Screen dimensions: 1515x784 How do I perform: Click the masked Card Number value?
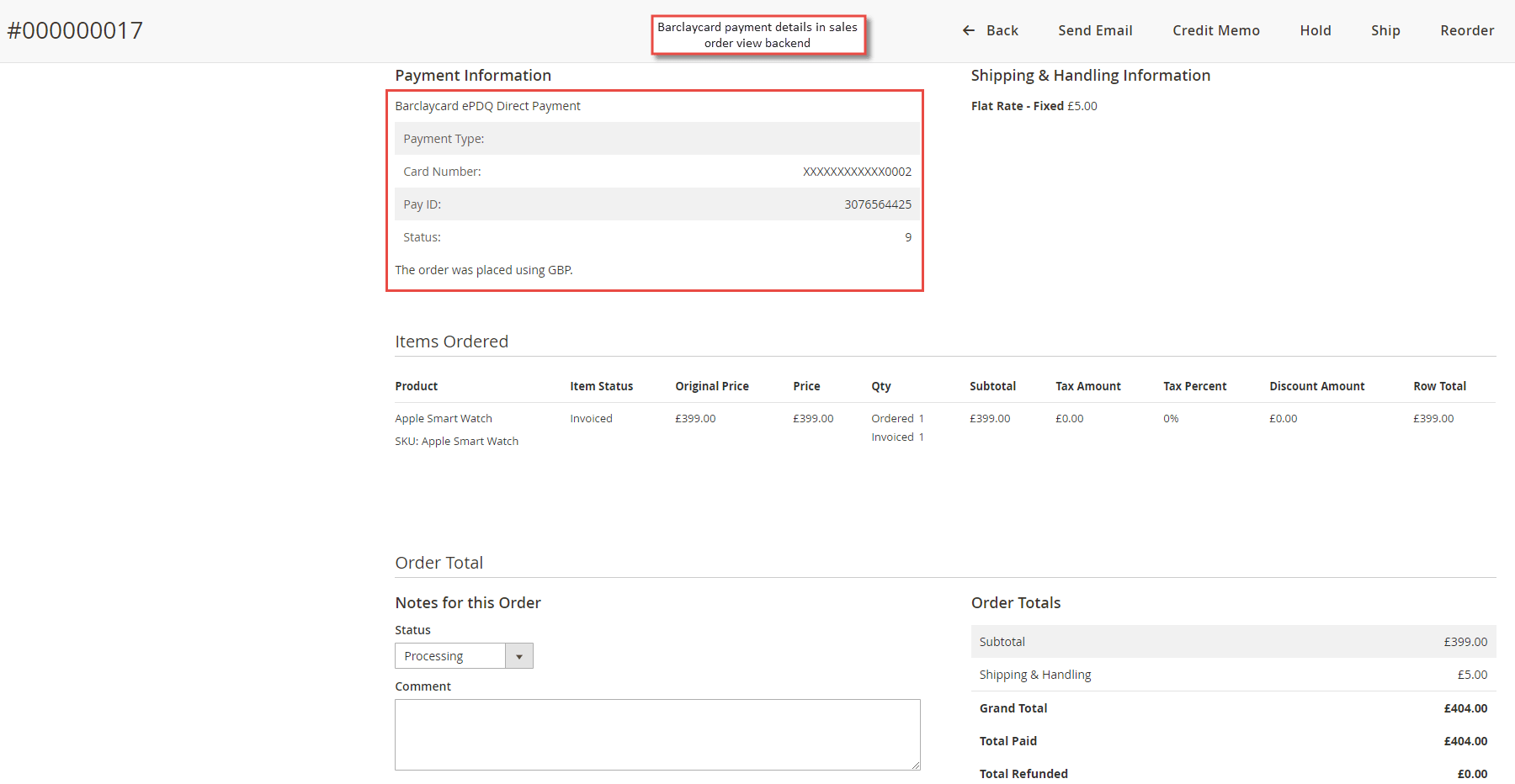point(858,171)
